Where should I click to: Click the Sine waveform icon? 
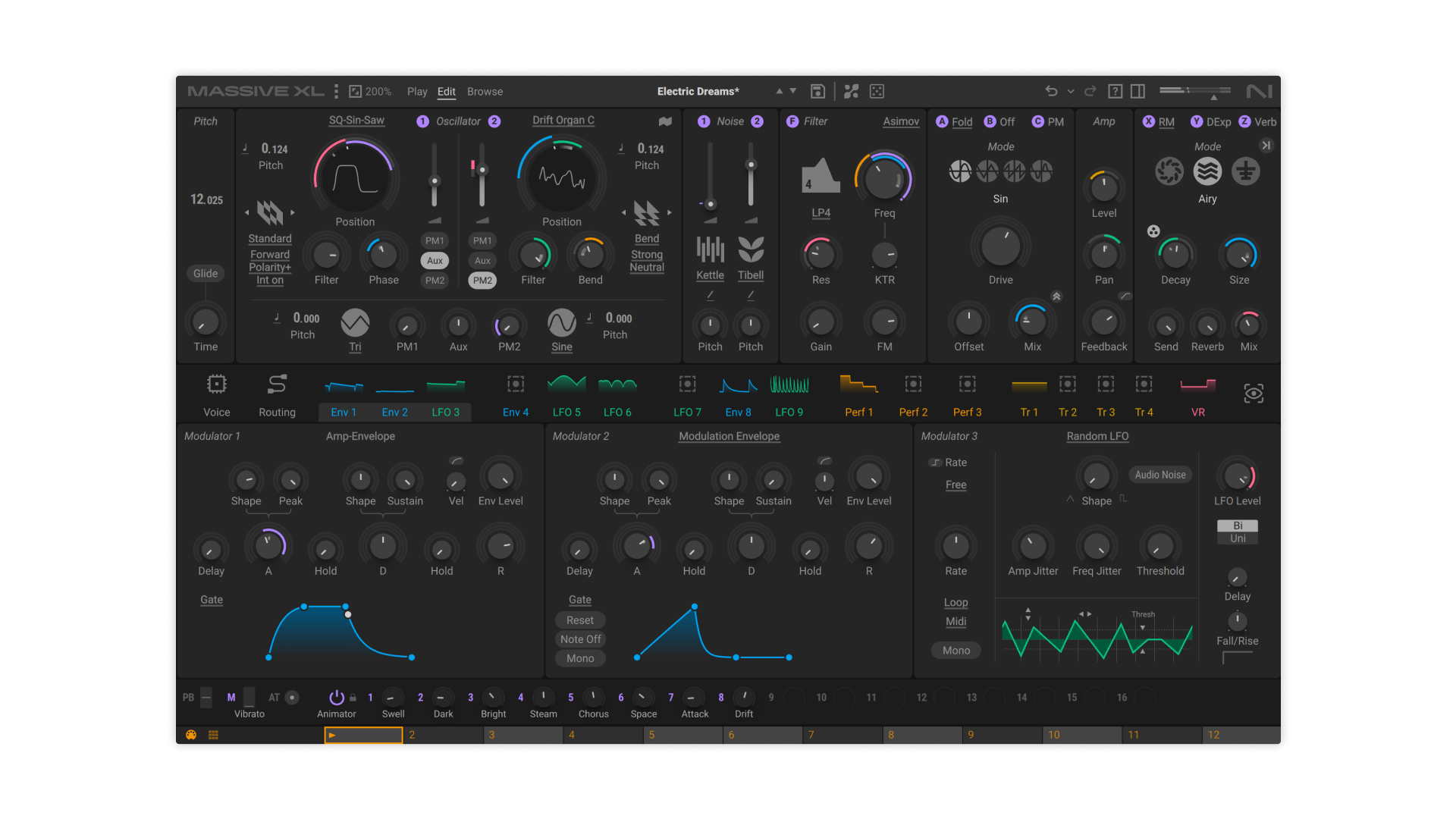[x=562, y=323]
